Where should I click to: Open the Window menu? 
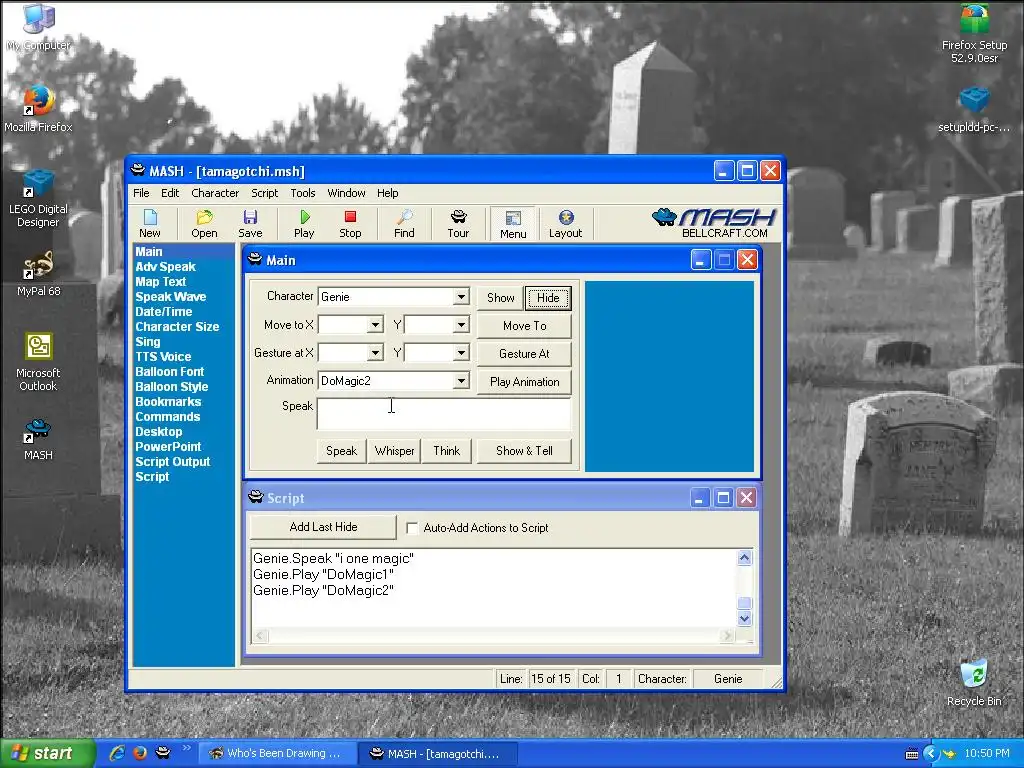pyautogui.click(x=346, y=193)
